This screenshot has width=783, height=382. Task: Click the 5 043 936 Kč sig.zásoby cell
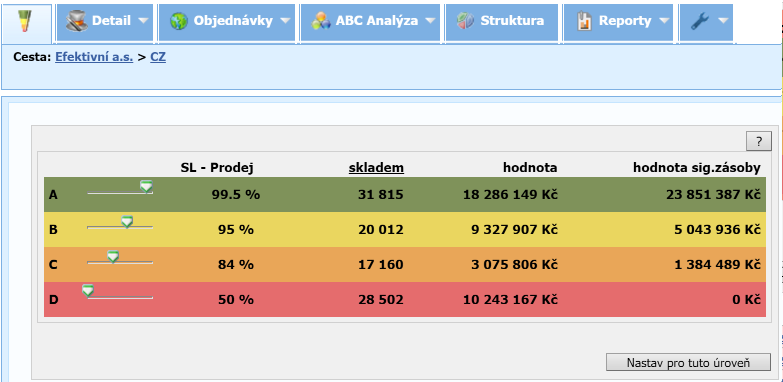pos(717,230)
